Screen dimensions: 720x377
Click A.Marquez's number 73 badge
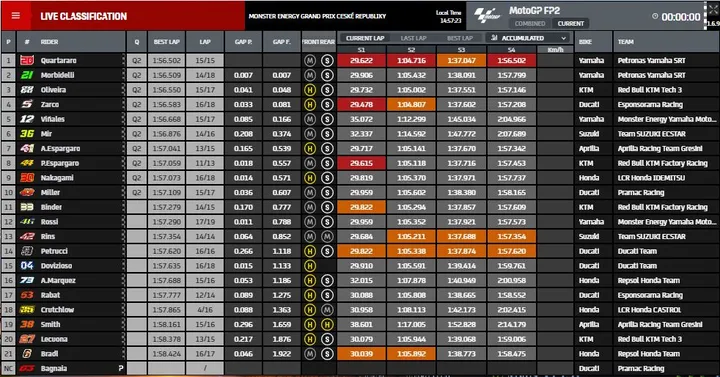pos(27,281)
